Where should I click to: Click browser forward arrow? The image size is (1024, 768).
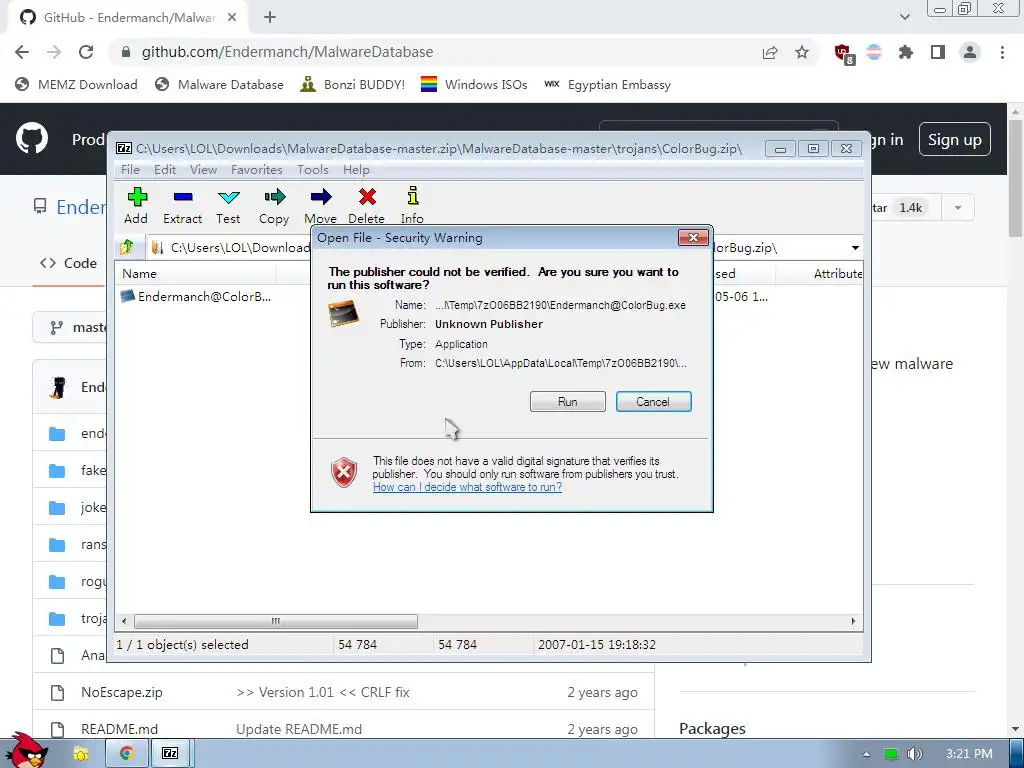coord(54,52)
